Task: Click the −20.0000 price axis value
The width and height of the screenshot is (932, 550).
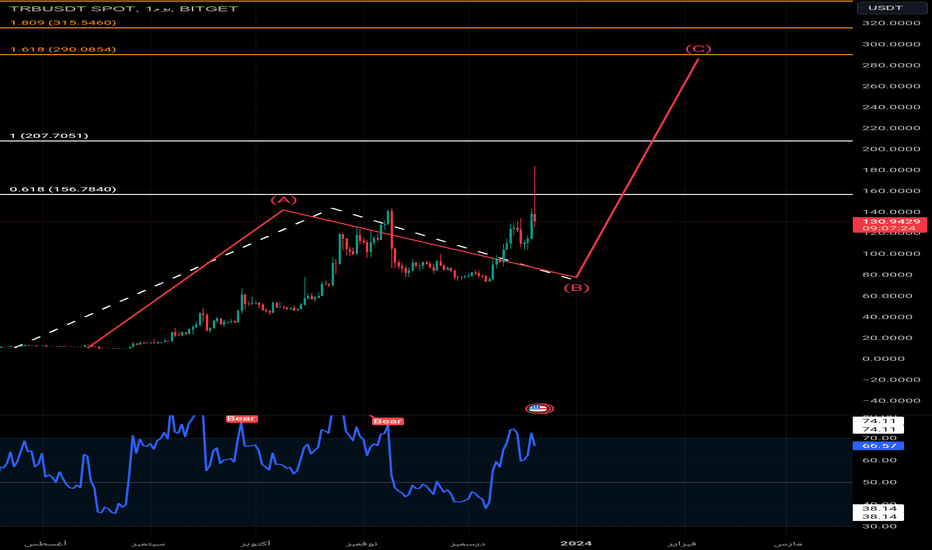Action: pos(891,379)
